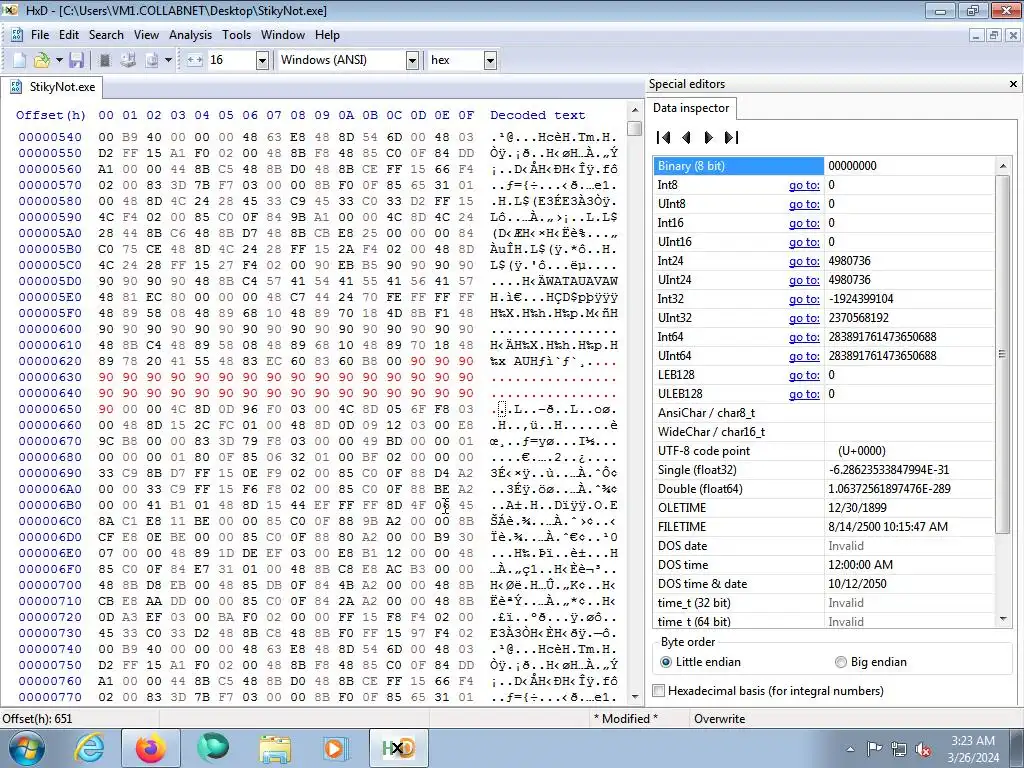
Task: Open the Tools menu
Action: (x=236, y=35)
